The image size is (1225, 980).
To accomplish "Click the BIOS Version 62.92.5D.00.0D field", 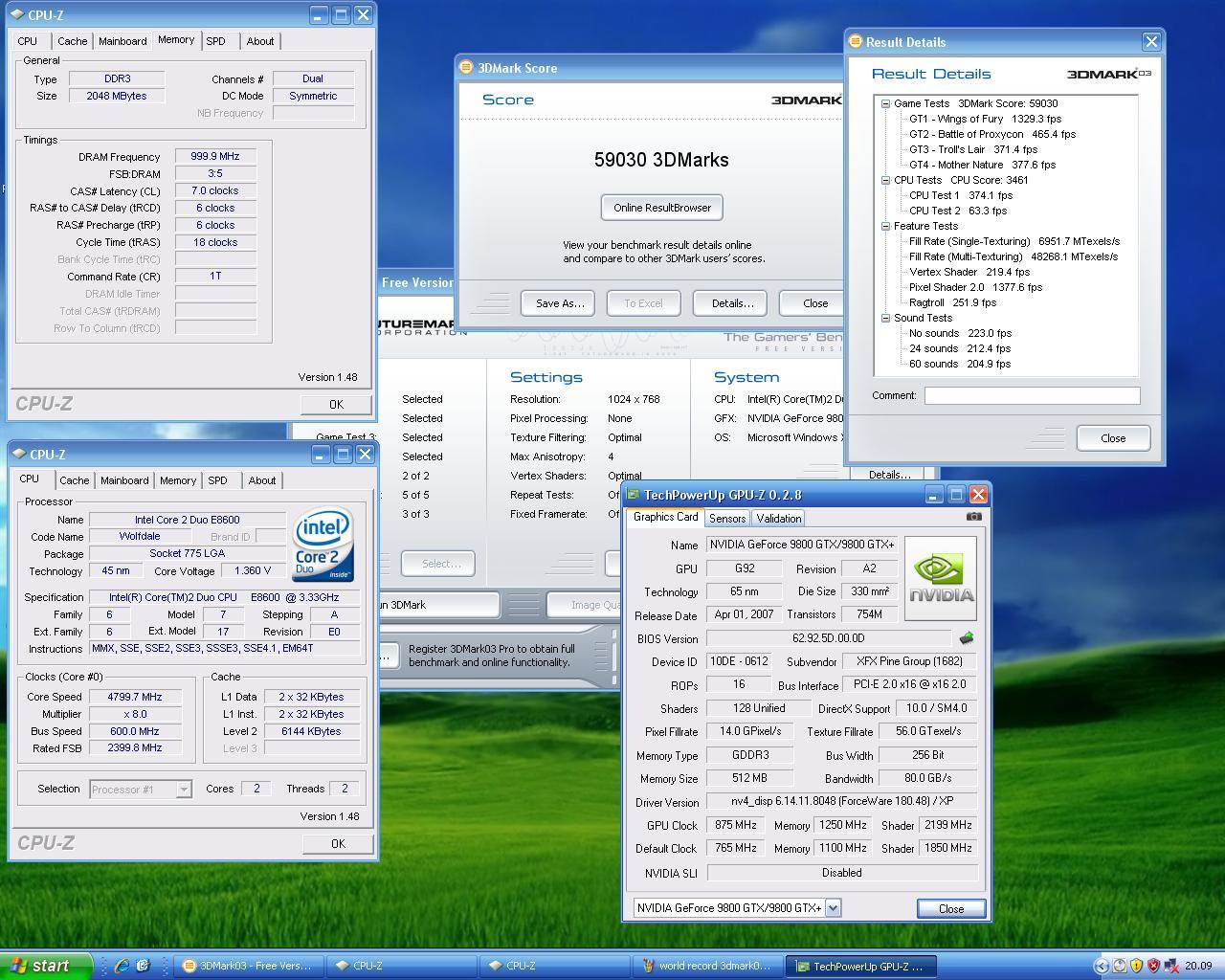I will (829, 638).
